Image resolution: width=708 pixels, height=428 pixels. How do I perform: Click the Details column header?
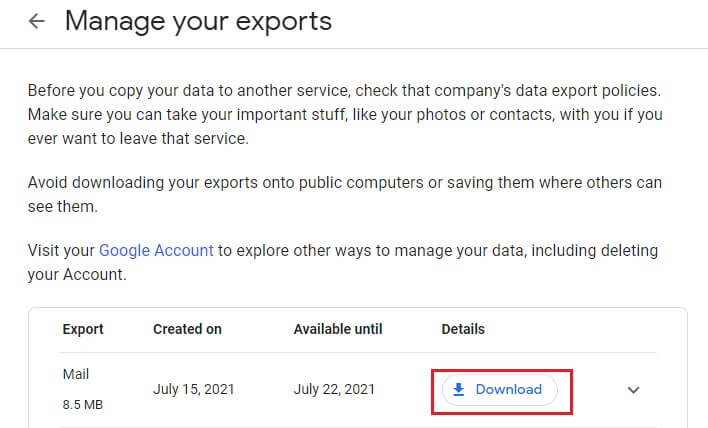pyautogui.click(x=463, y=329)
